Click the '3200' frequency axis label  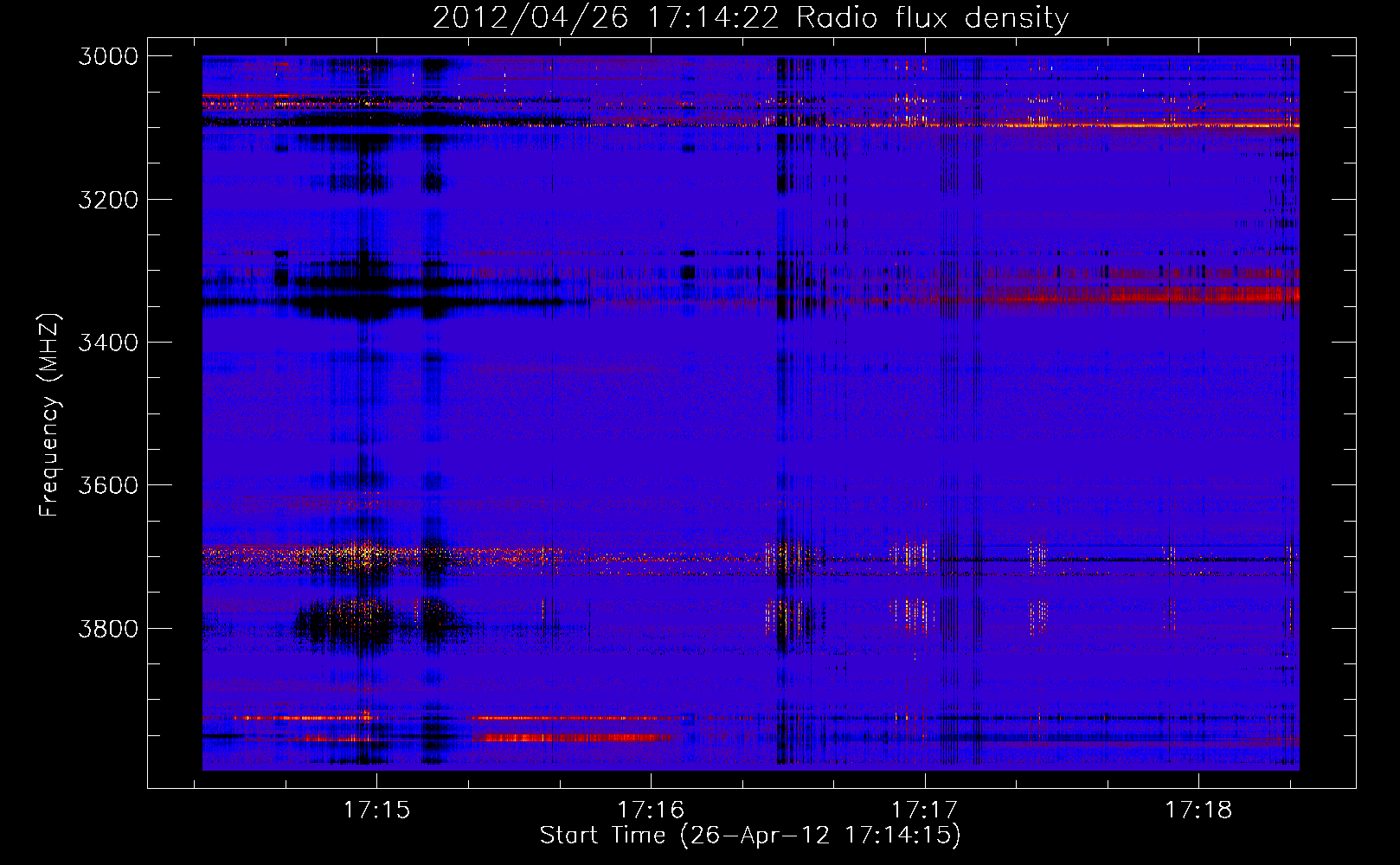coord(108,200)
